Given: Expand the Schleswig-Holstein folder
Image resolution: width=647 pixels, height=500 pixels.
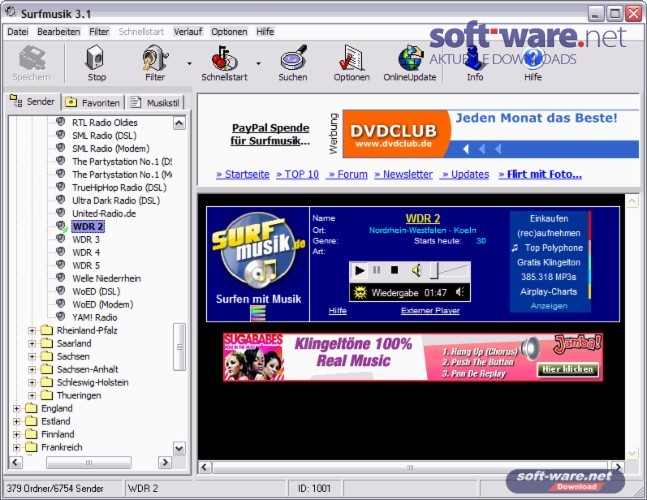Looking at the screenshot, I should (x=32, y=383).
